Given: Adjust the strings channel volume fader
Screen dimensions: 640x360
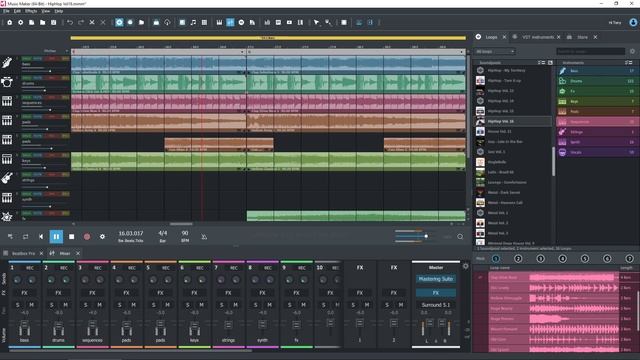Looking at the screenshot, I should click(x=228, y=325).
